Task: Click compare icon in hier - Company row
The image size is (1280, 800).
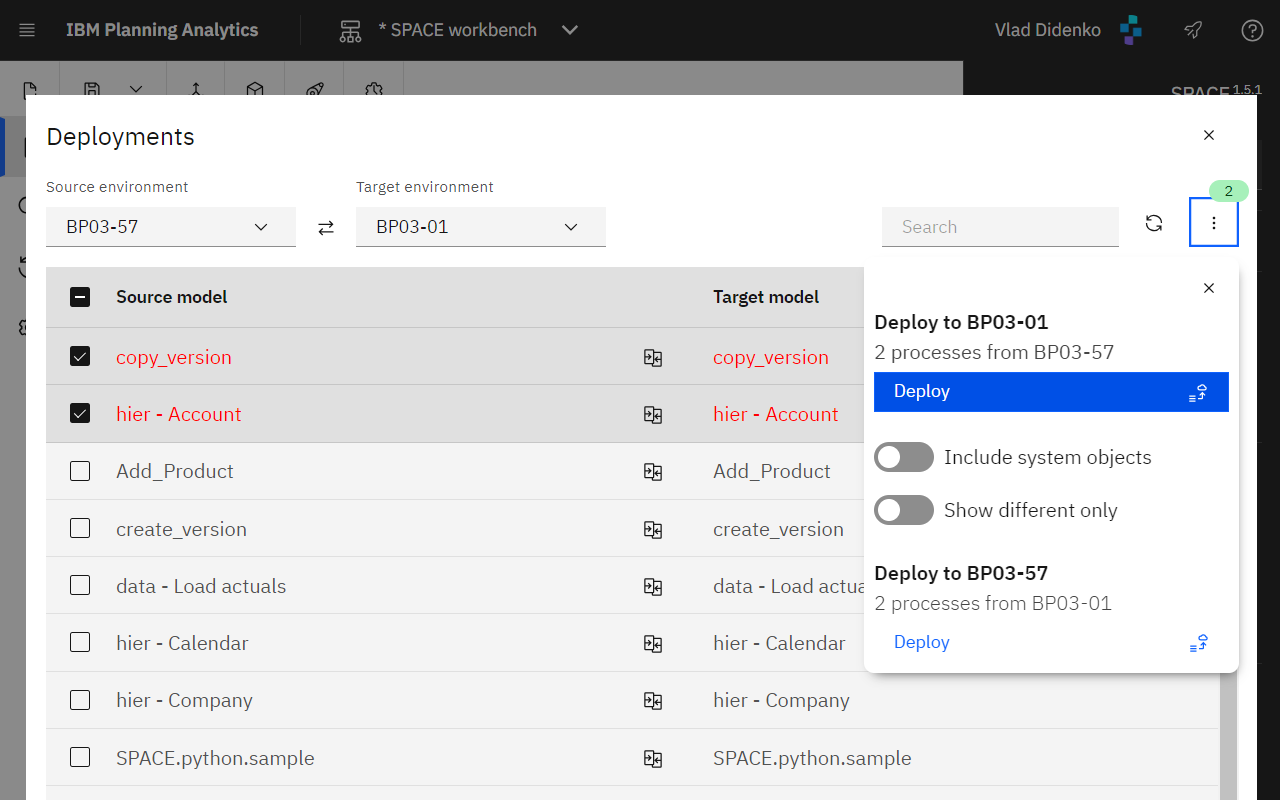Action: tap(653, 701)
